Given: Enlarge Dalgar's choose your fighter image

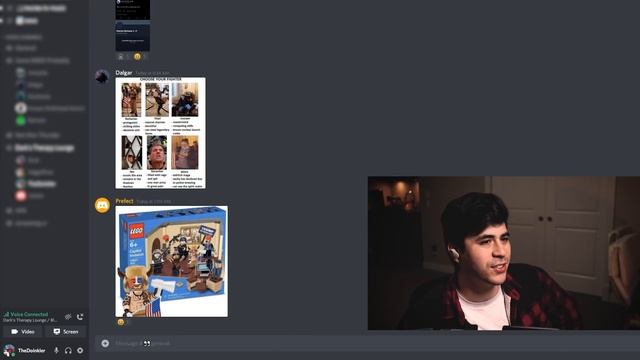Looking at the screenshot, I should tap(160, 133).
